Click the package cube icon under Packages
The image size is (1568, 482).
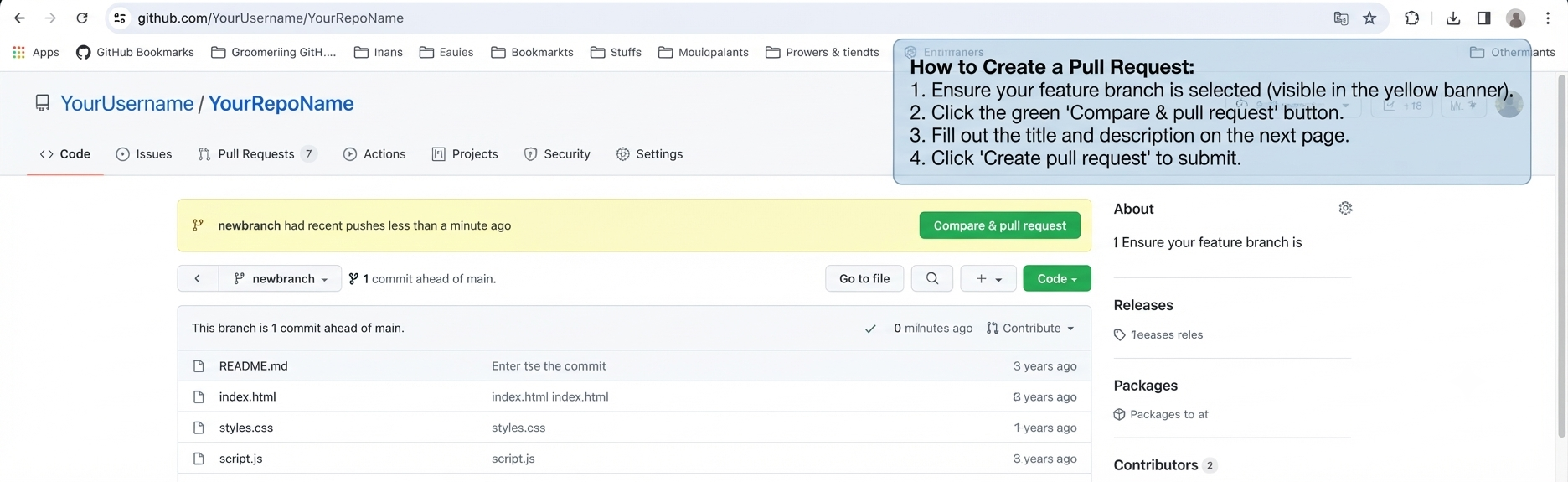(1119, 414)
